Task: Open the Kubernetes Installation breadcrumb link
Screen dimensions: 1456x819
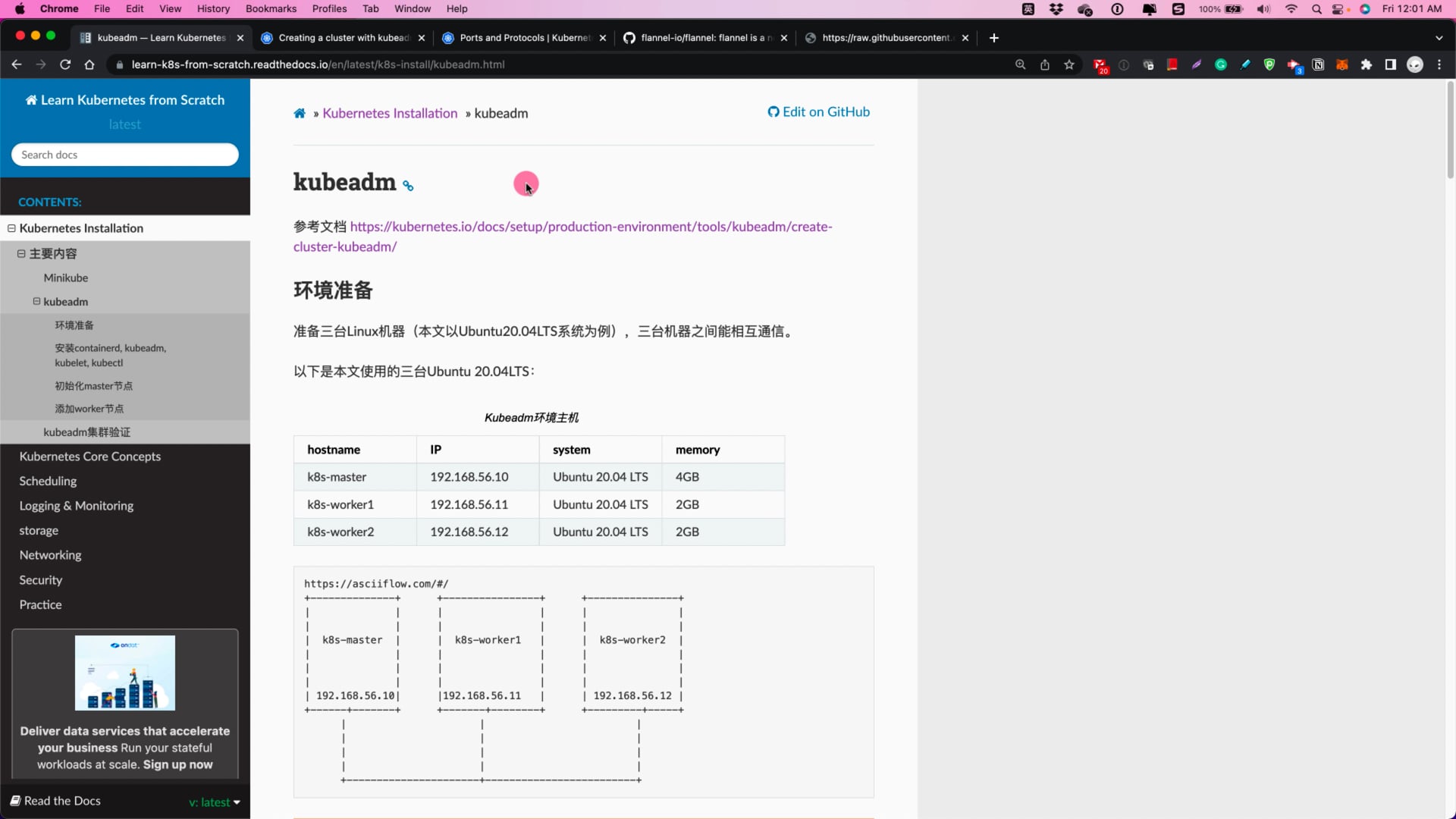Action: tap(390, 114)
